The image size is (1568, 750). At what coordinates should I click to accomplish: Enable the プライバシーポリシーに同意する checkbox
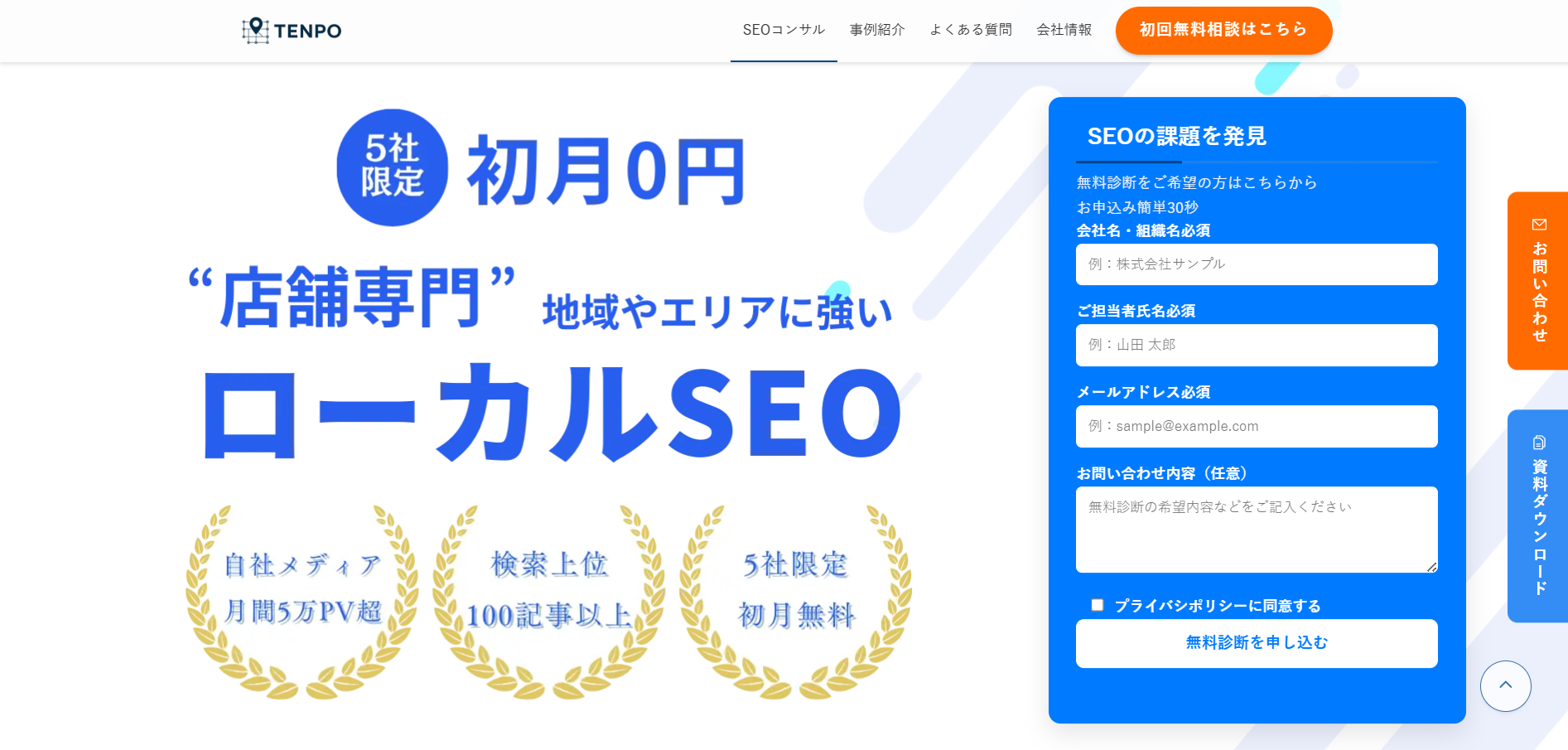[1098, 605]
